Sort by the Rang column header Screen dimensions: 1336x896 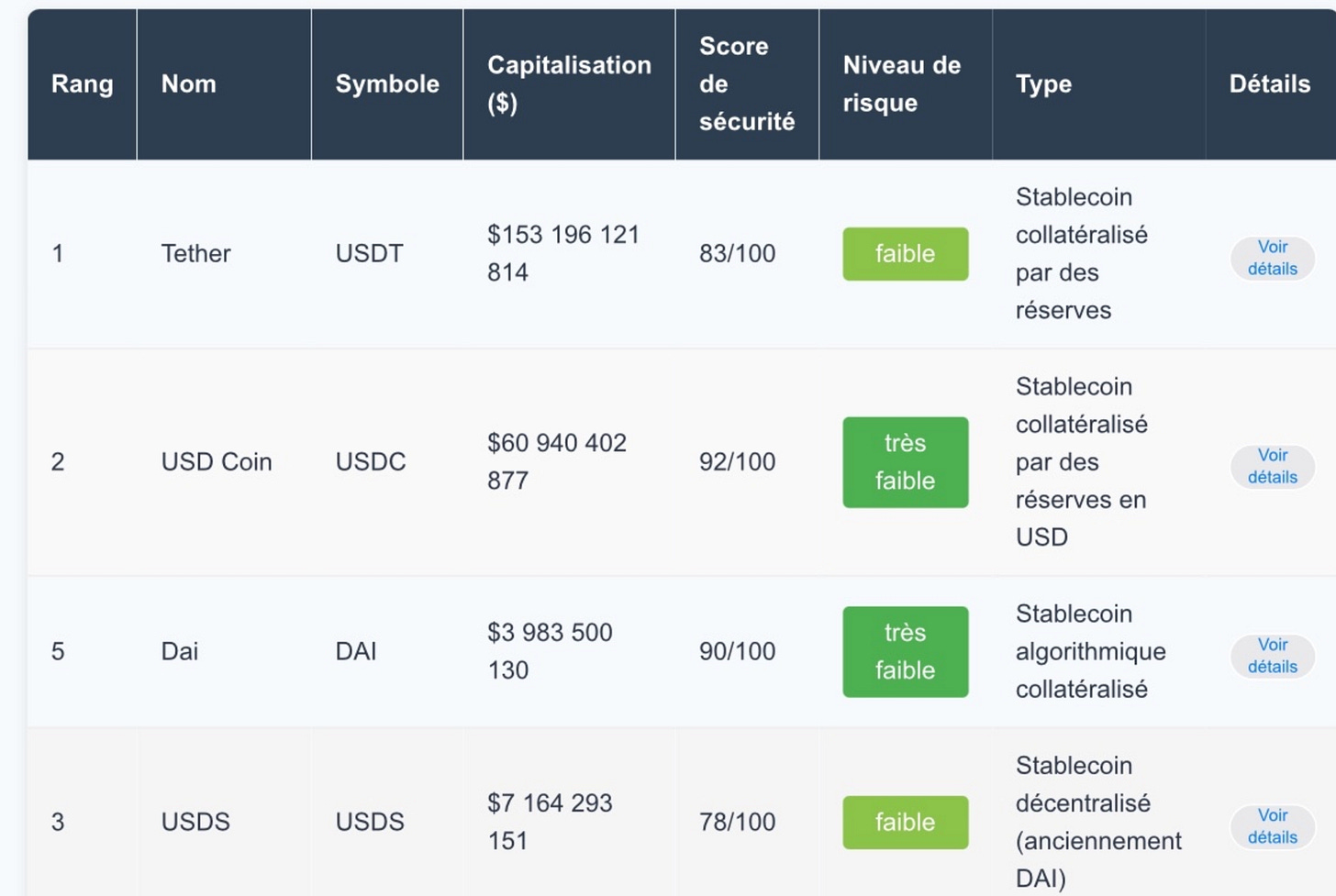83,84
